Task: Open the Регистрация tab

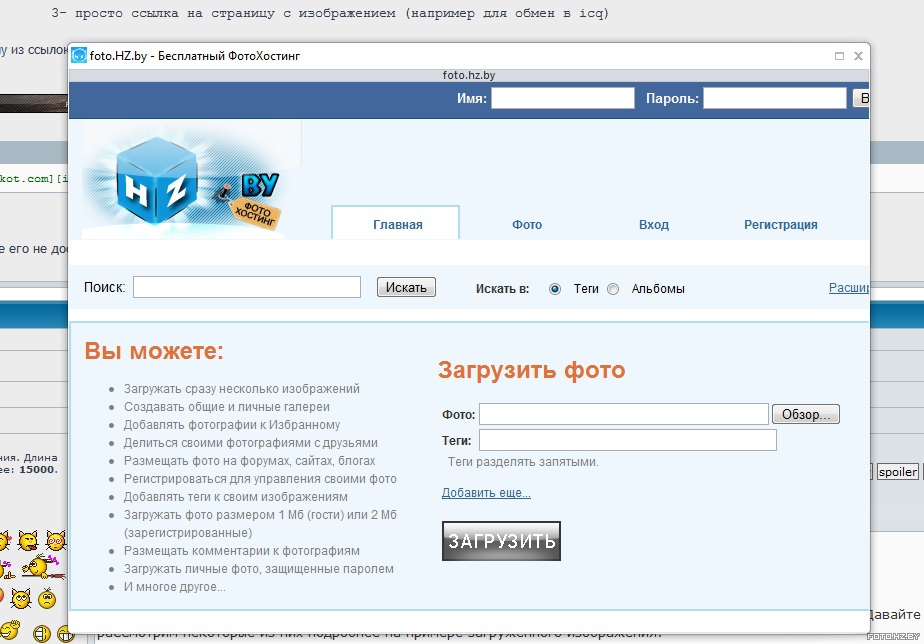Action: [781, 224]
